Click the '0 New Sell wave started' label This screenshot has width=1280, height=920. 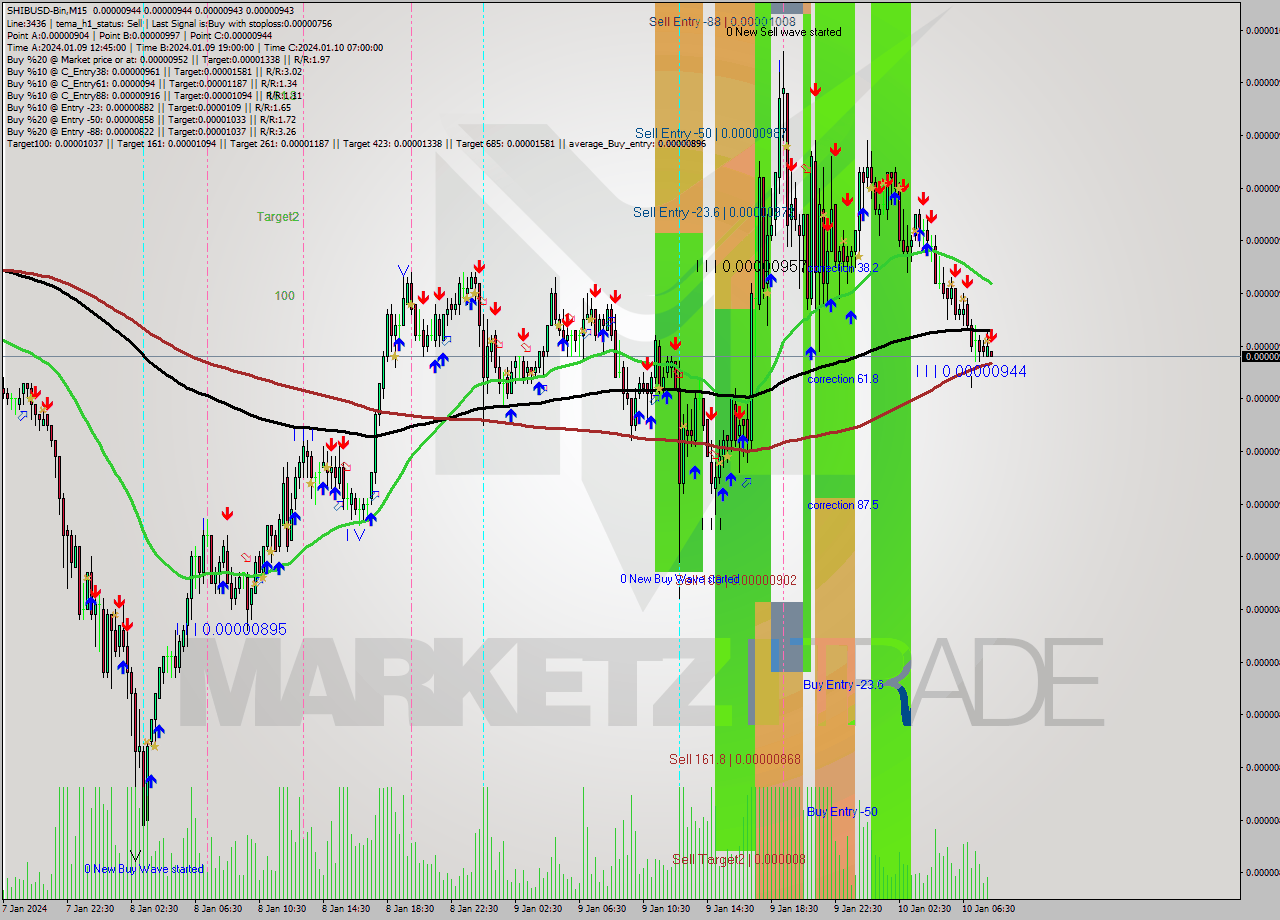(783, 32)
